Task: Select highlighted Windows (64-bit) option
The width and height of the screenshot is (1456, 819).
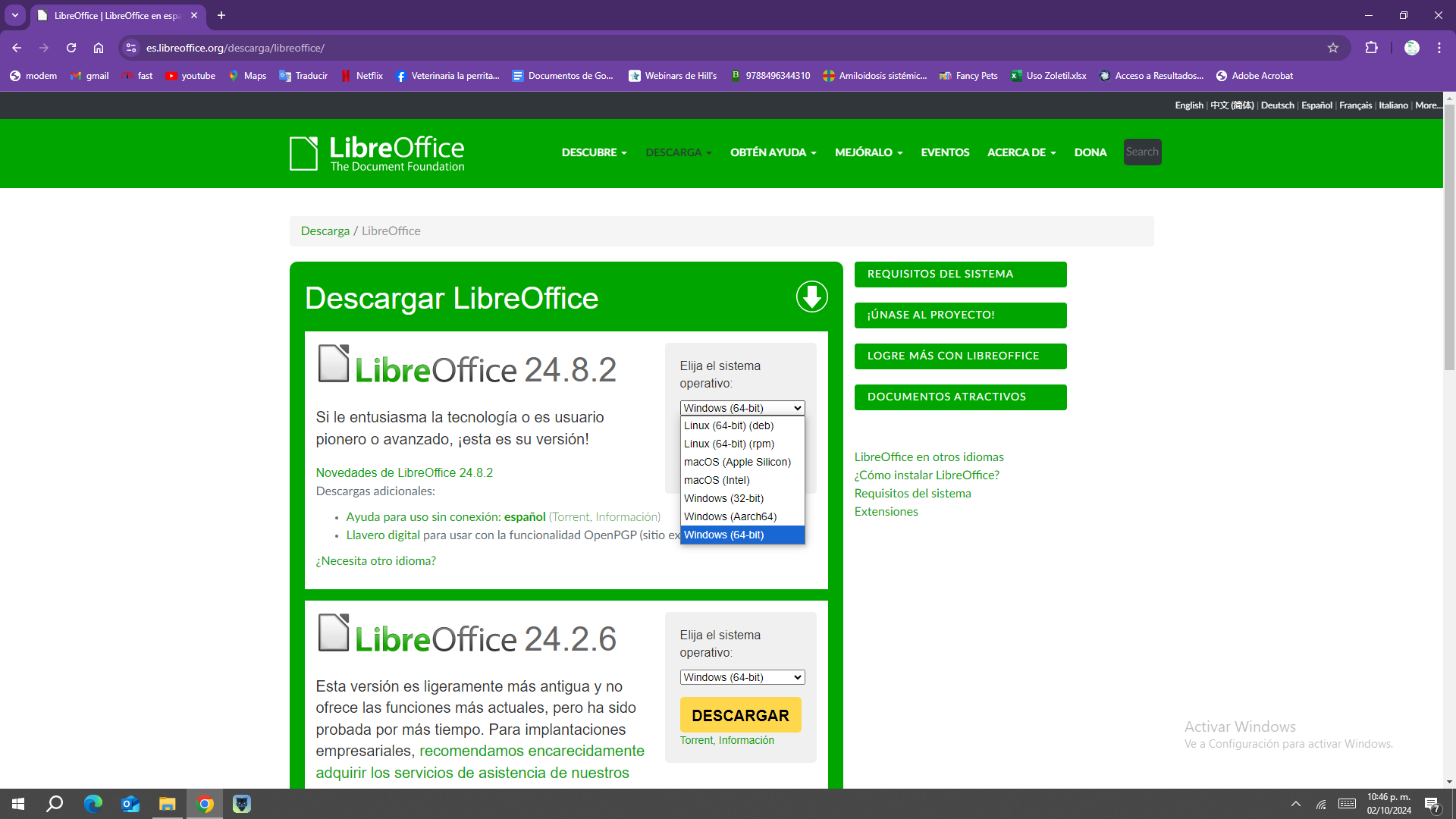Action: [742, 535]
